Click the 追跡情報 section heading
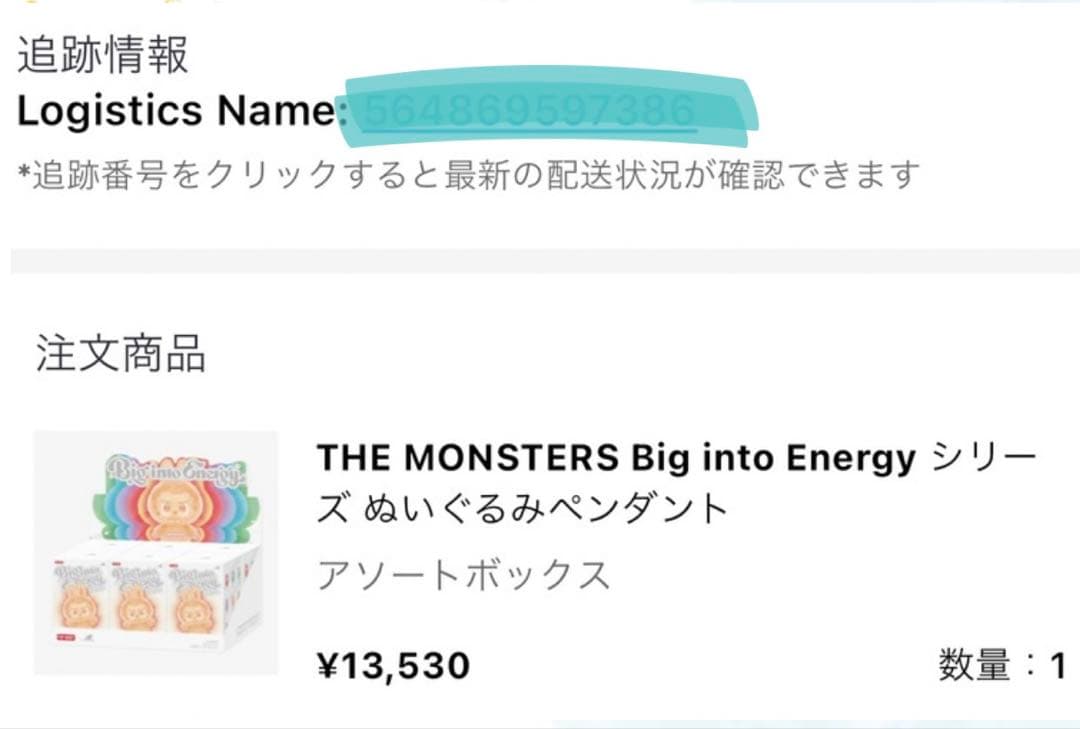Screen dimensions: 1080x729 [103, 55]
